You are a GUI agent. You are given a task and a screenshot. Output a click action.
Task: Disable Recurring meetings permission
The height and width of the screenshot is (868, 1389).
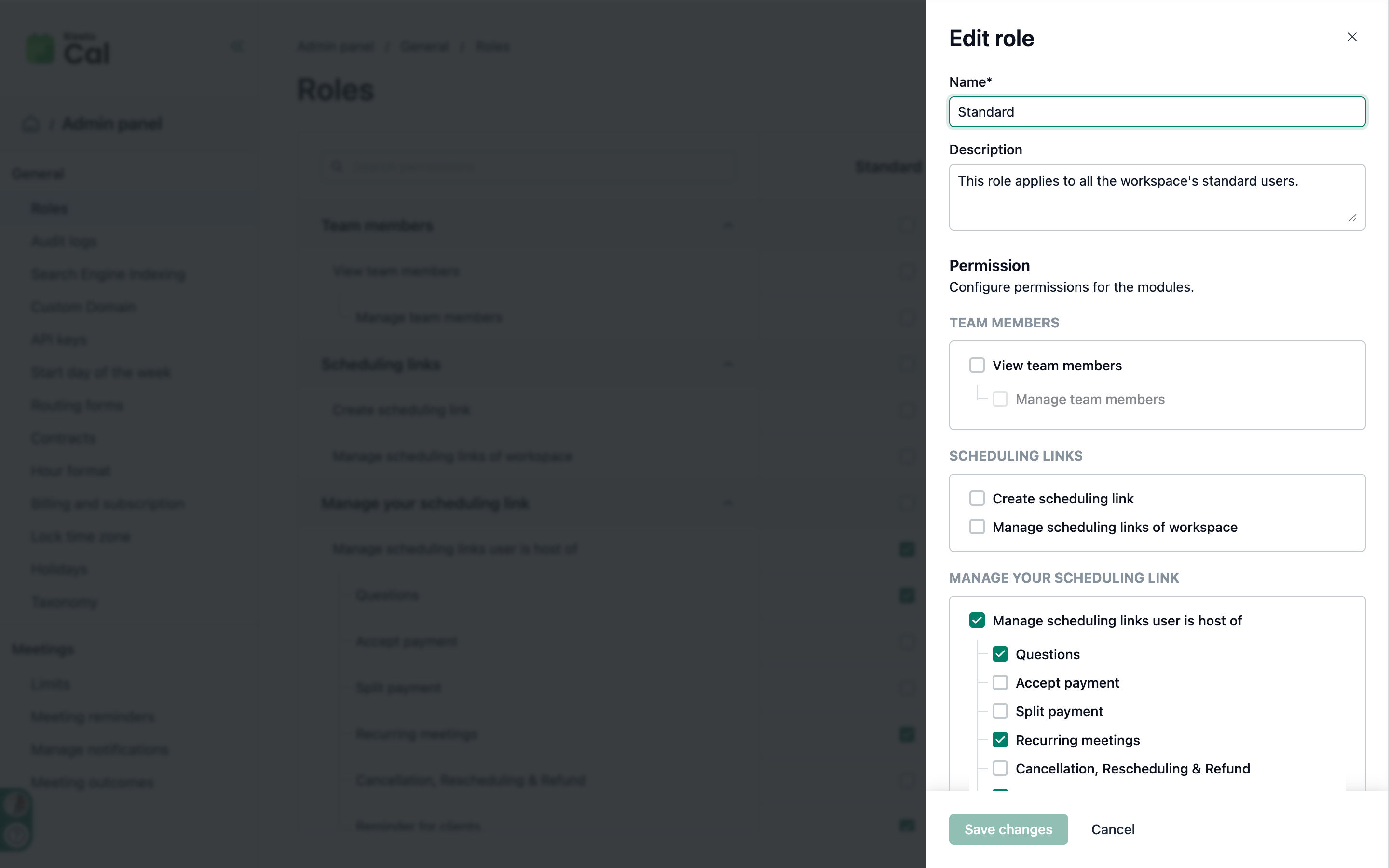pyautogui.click(x=1000, y=740)
